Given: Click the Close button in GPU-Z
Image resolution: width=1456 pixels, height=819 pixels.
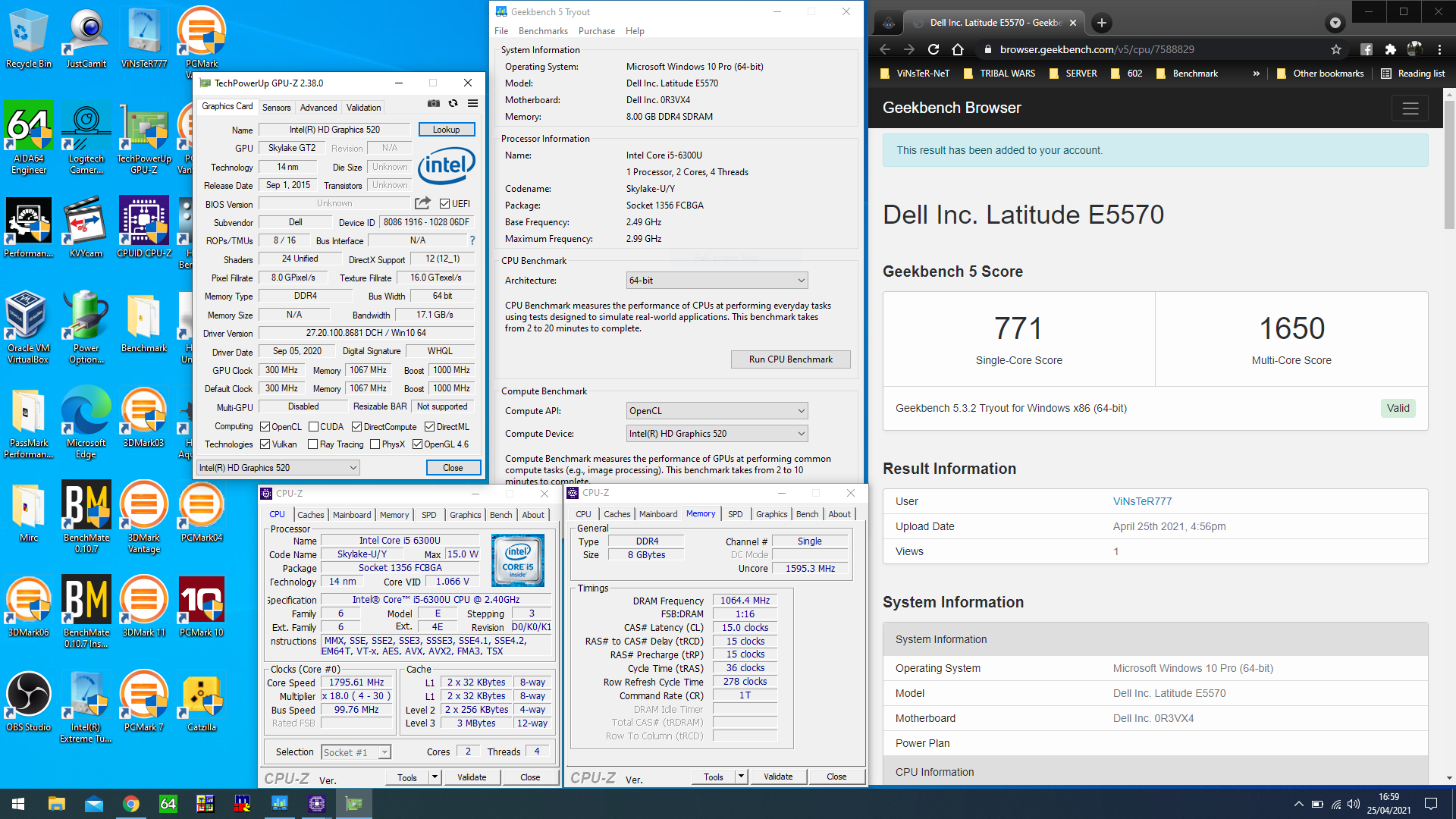Looking at the screenshot, I should coord(453,468).
